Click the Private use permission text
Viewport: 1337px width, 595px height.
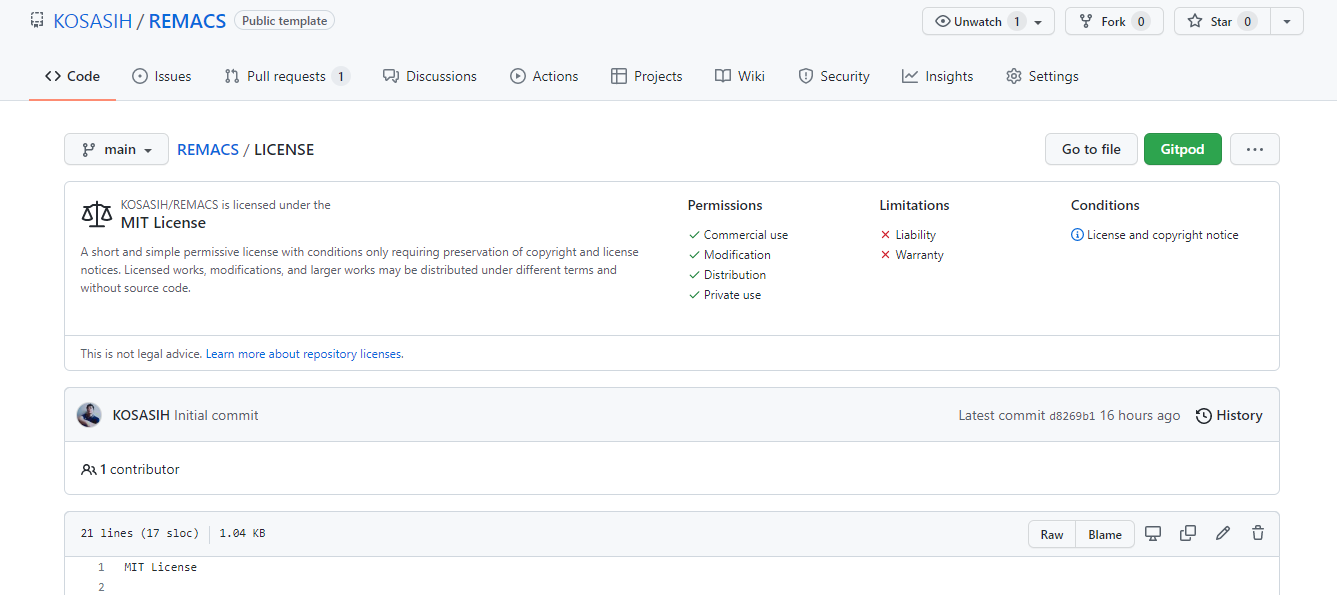pos(732,295)
